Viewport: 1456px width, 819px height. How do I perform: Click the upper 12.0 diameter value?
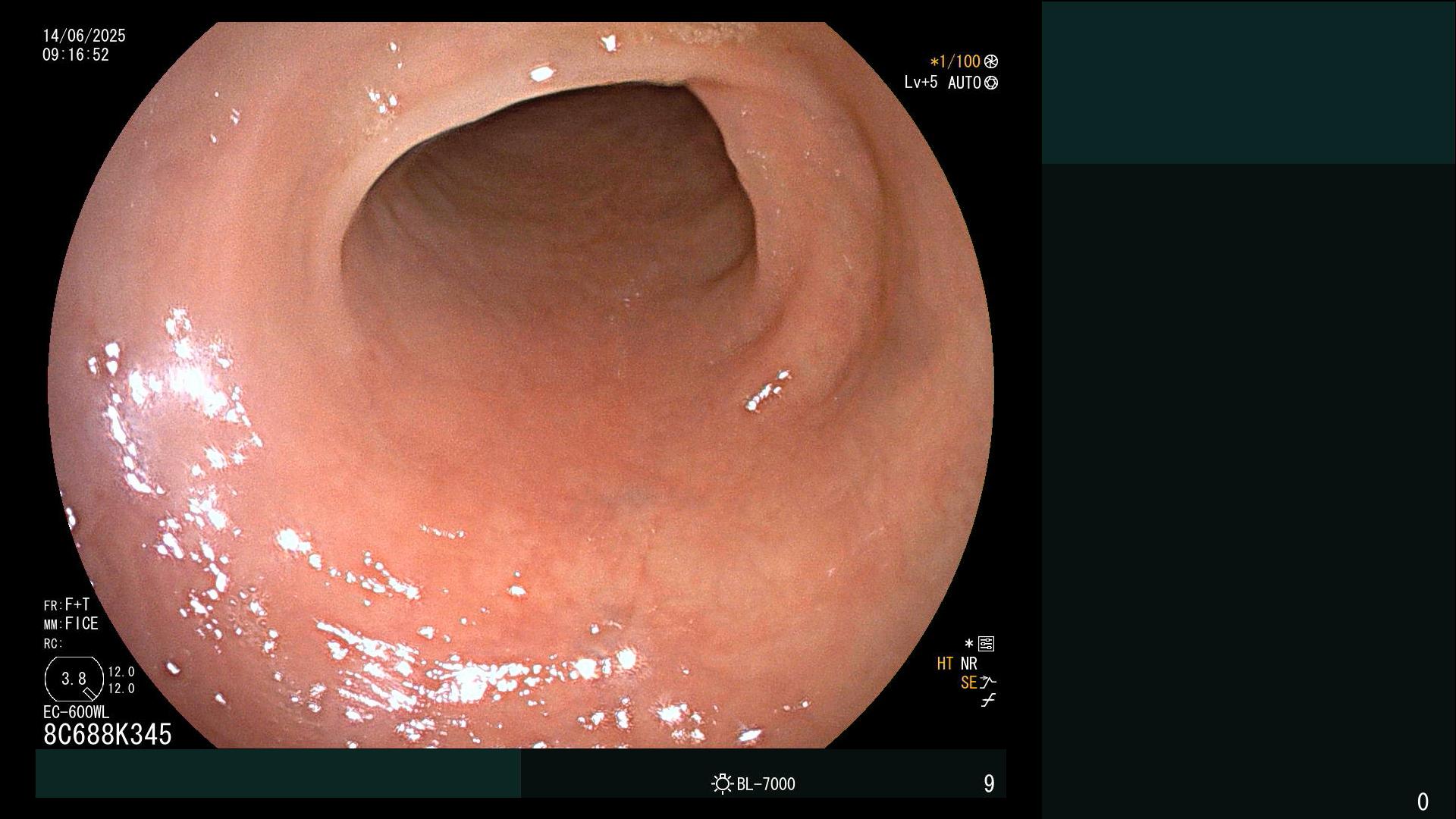[x=121, y=672]
